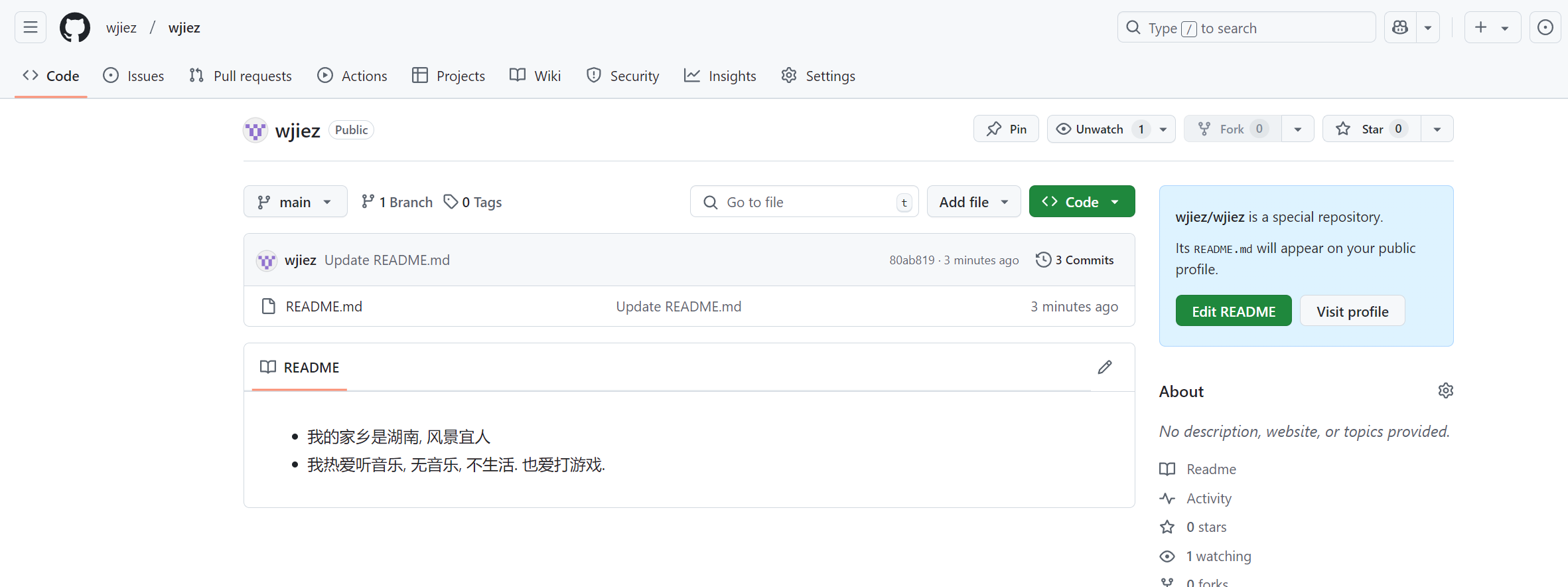Click the Go to file search field
The width and height of the screenshot is (1568, 587).
coord(804,201)
